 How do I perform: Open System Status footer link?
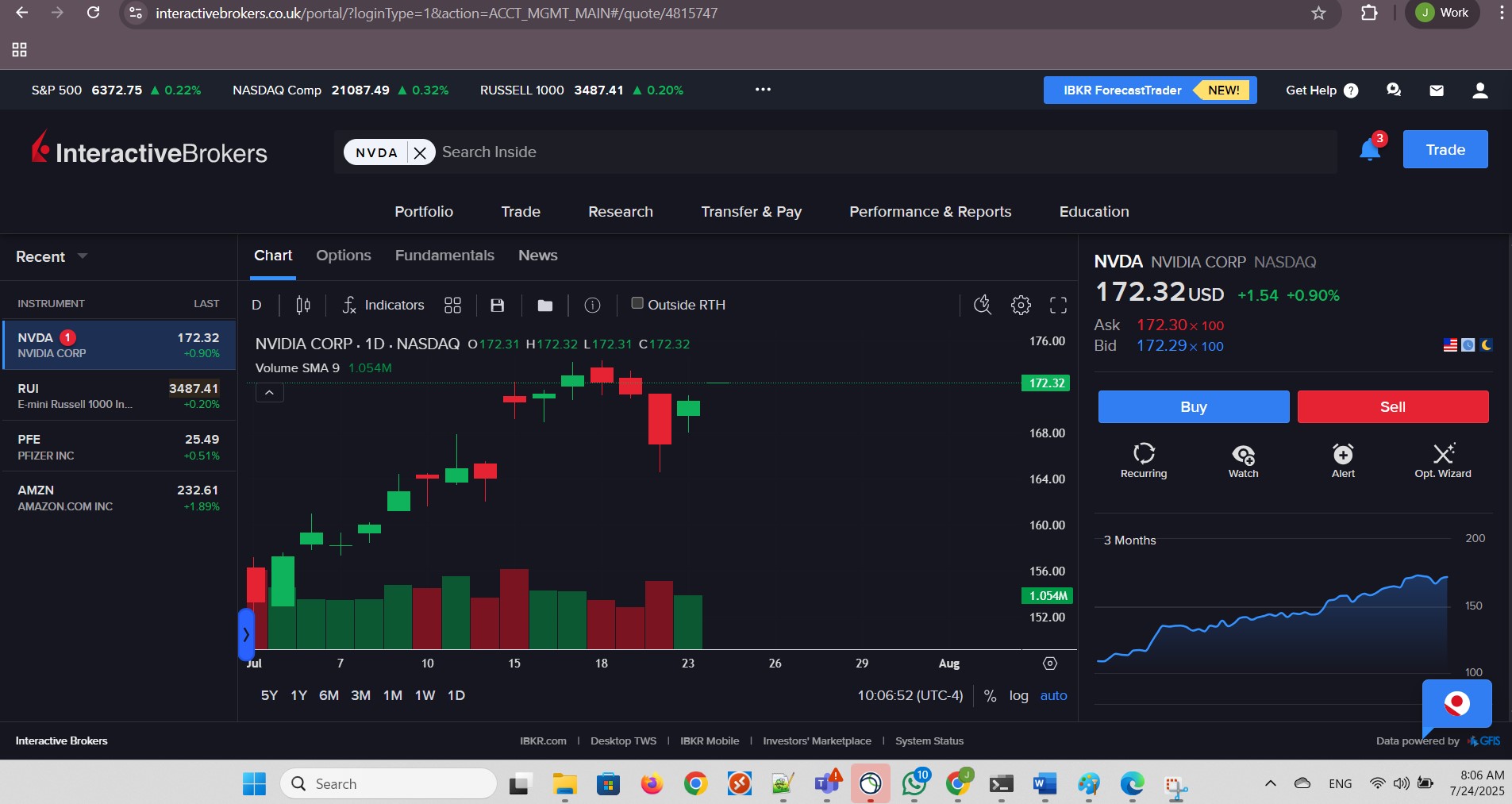(x=929, y=741)
